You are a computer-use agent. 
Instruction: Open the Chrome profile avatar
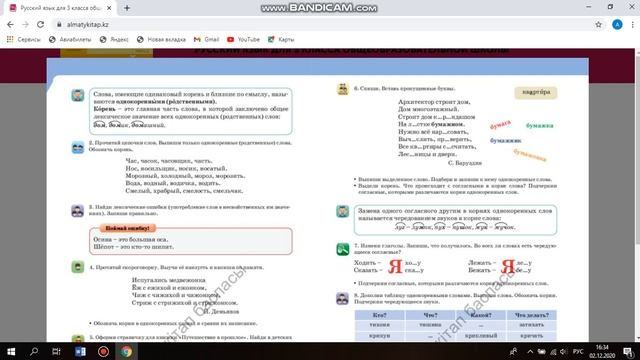click(x=617, y=24)
